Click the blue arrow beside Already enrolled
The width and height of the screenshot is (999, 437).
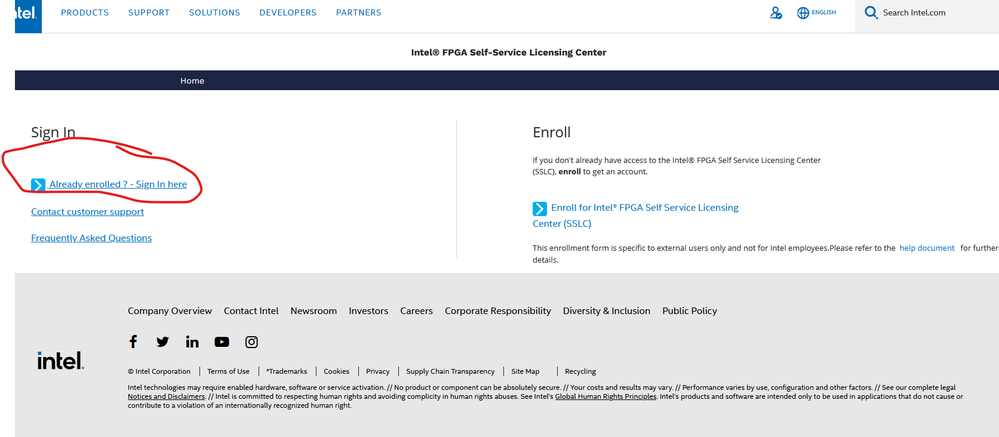[x=38, y=185]
